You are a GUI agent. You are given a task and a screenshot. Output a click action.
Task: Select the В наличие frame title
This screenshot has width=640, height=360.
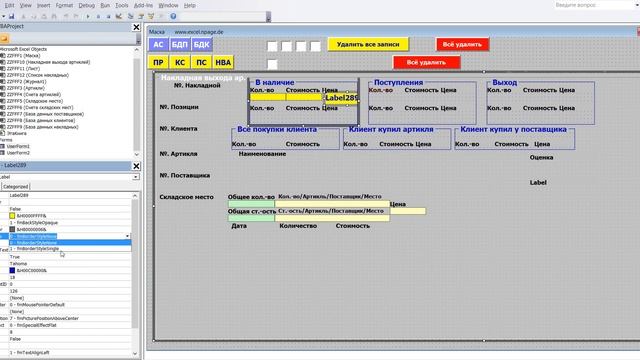pos(275,82)
